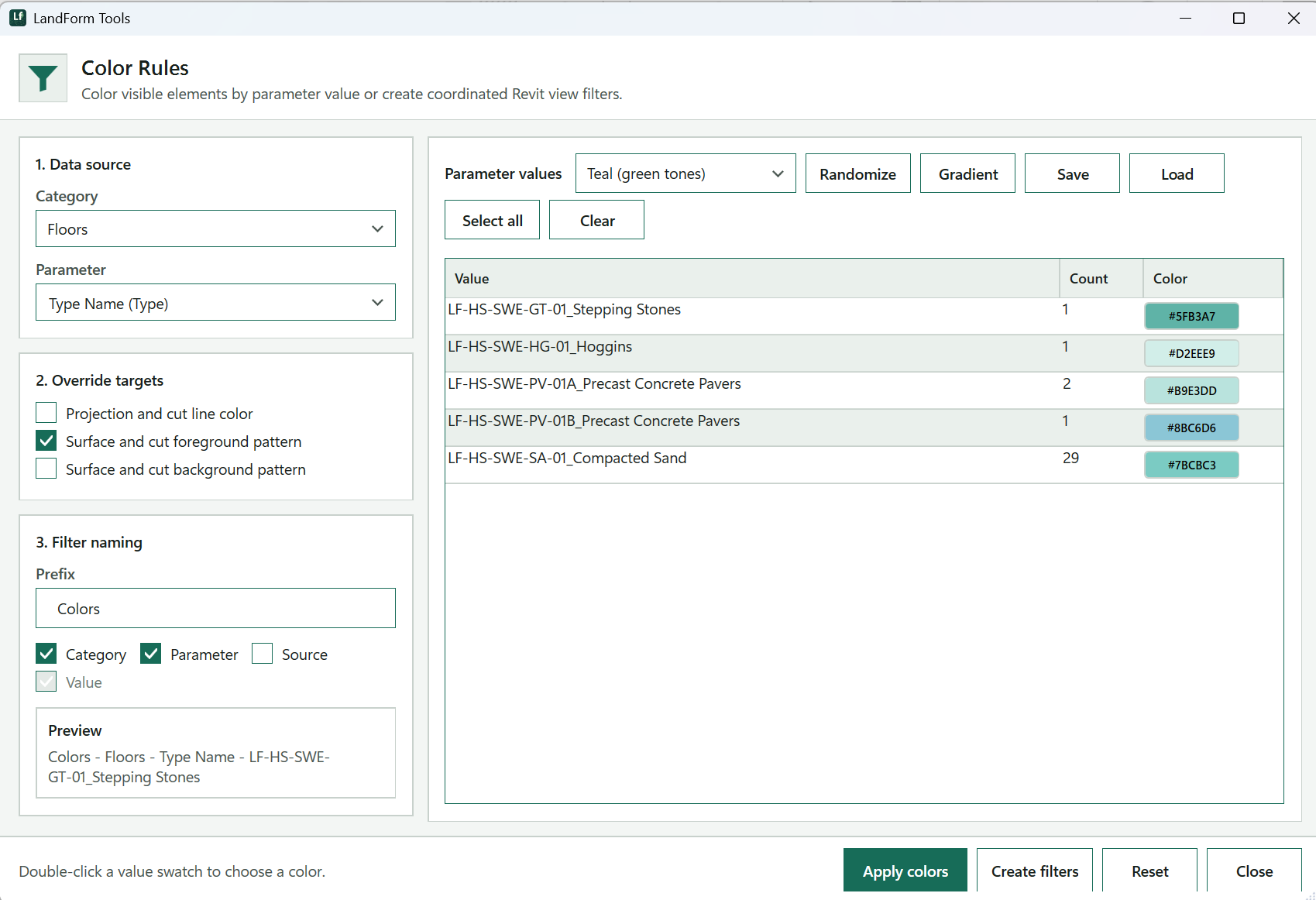Sort by the Value column header
The image size is (1316, 900).
point(752,278)
